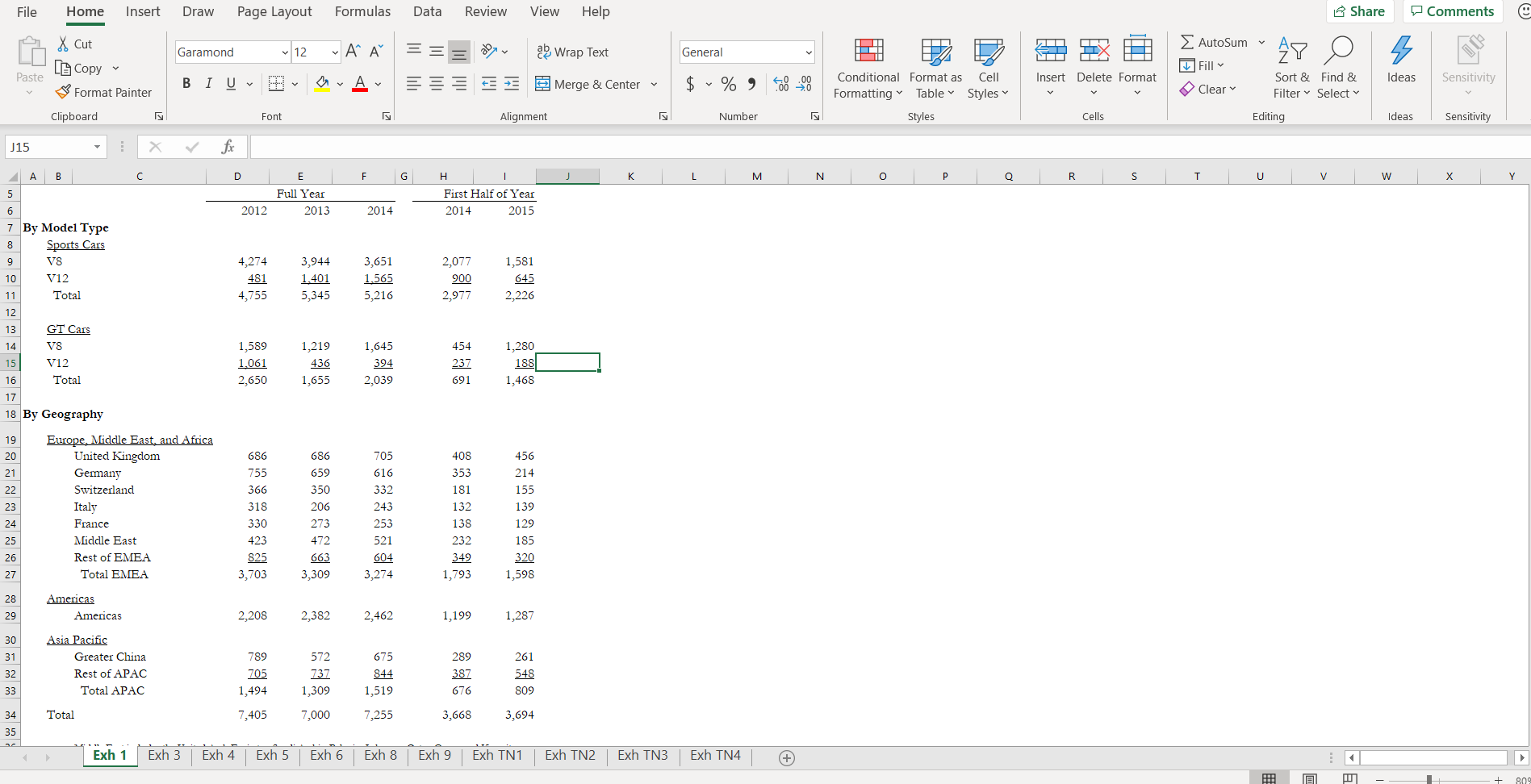Open the Alignment dialog launcher
This screenshot has height=784, width=1531.
click(x=663, y=116)
